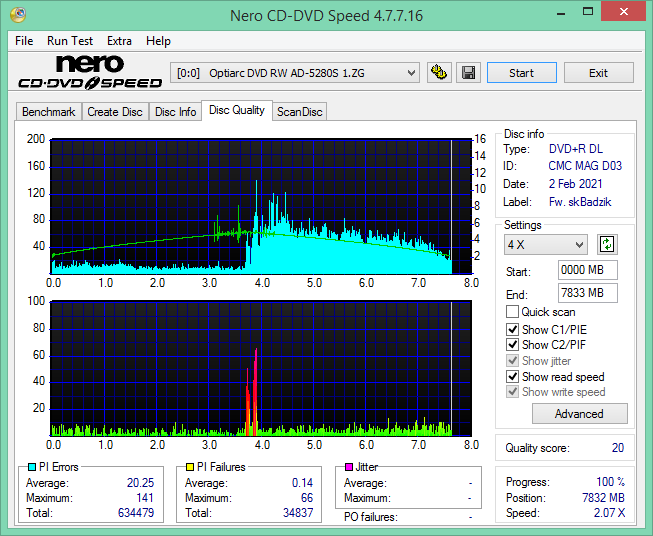Click the Position value 7832 MB
Viewport: 653px width, 536px height.
pyautogui.click(x=603, y=498)
